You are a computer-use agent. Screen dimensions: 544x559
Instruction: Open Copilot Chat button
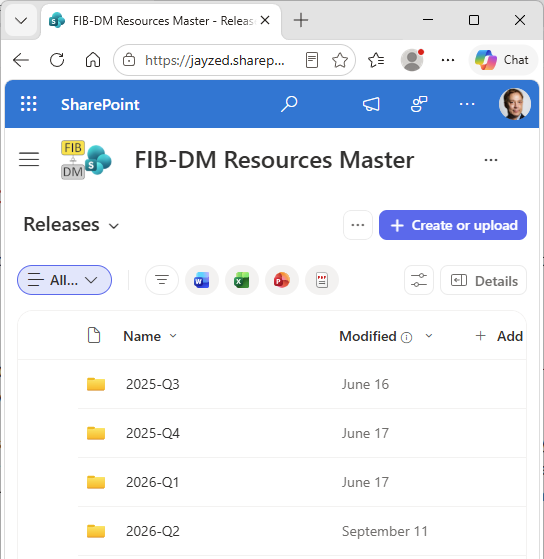click(x=503, y=60)
